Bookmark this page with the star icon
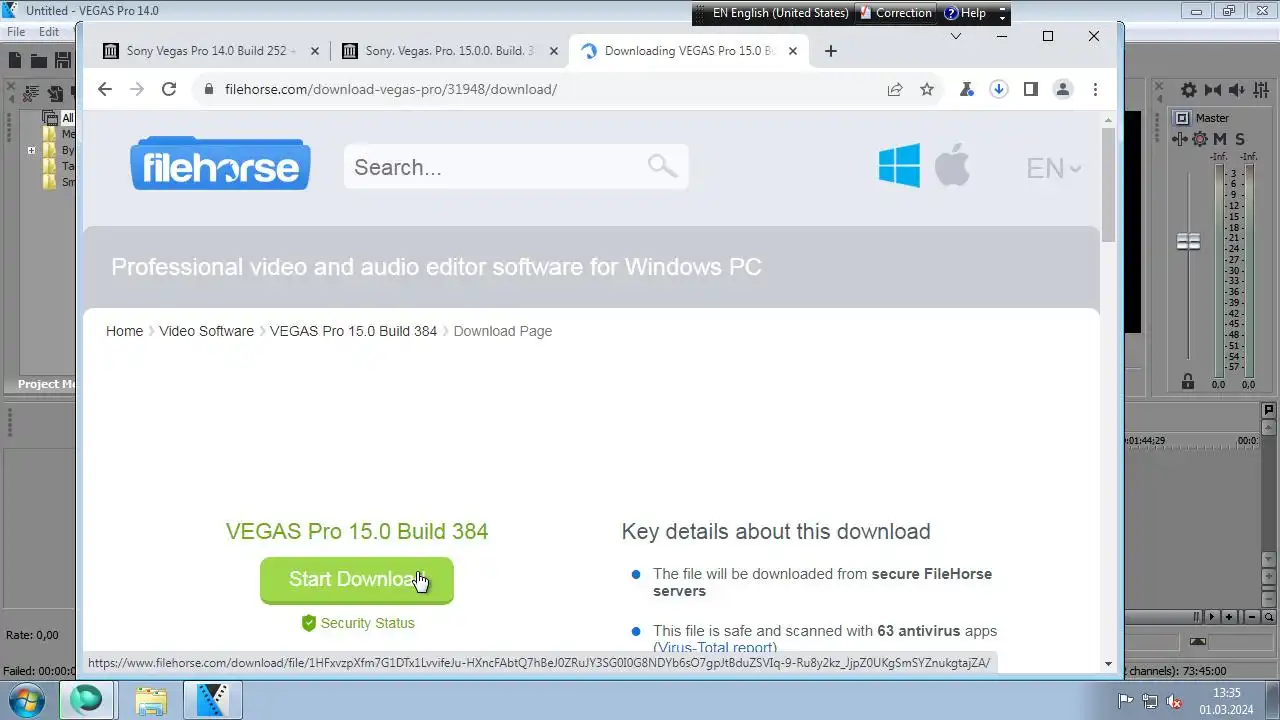 pyautogui.click(x=927, y=89)
